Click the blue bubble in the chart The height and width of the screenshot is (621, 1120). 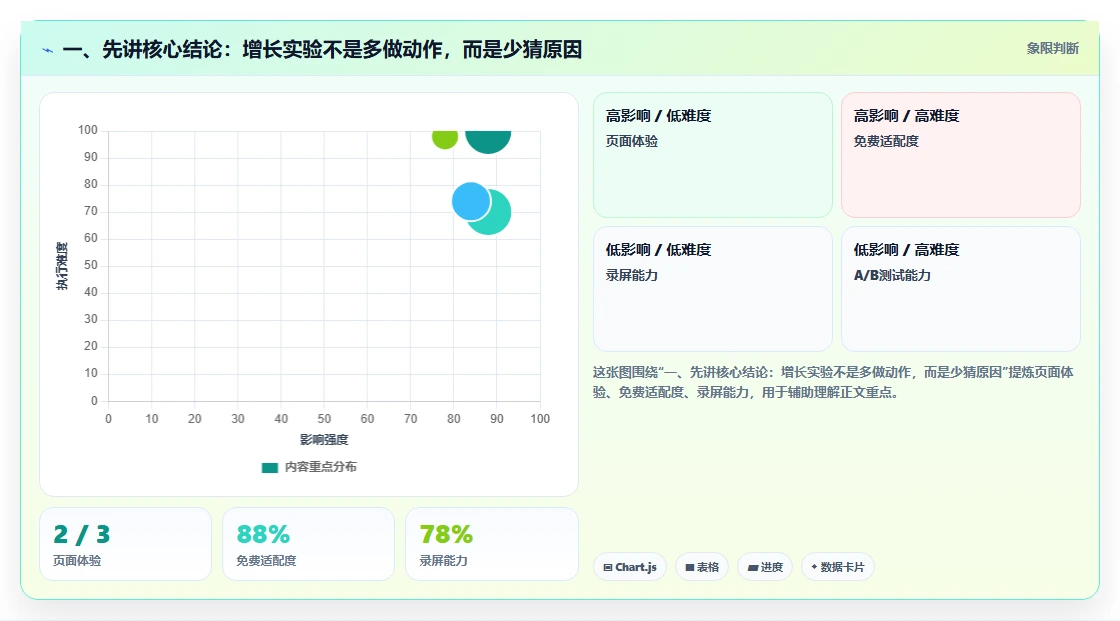(x=471, y=202)
